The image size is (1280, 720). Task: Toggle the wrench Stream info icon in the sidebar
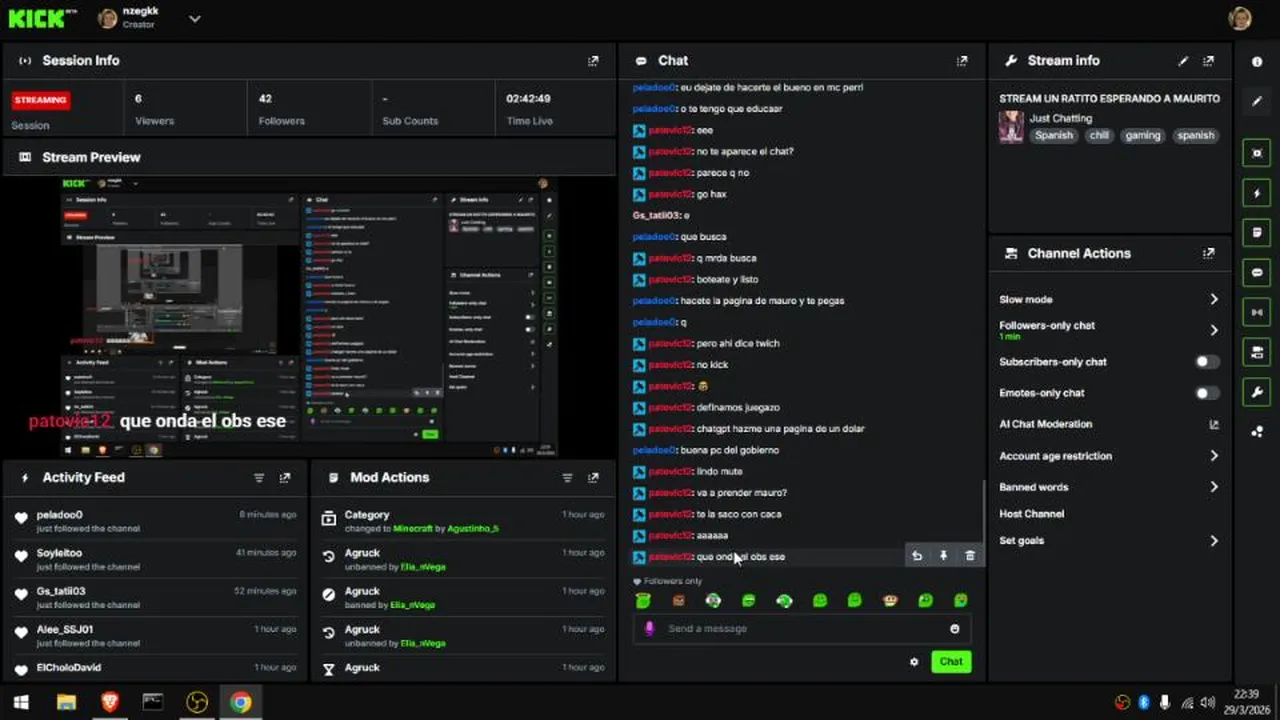pos(1257,391)
